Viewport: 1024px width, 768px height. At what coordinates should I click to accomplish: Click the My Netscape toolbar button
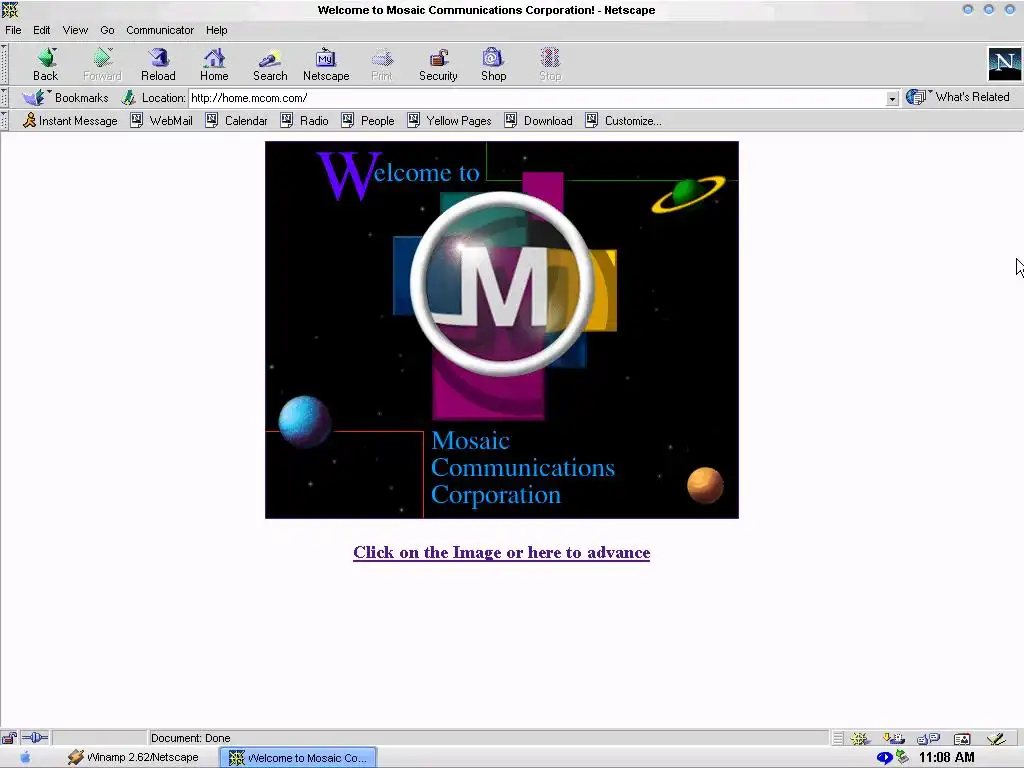(x=326, y=64)
